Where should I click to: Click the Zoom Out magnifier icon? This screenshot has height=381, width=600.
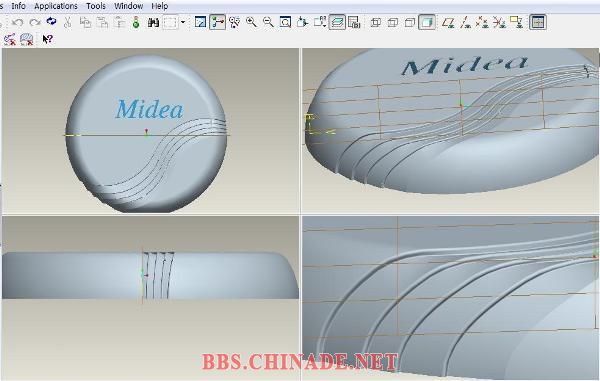click(x=268, y=22)
